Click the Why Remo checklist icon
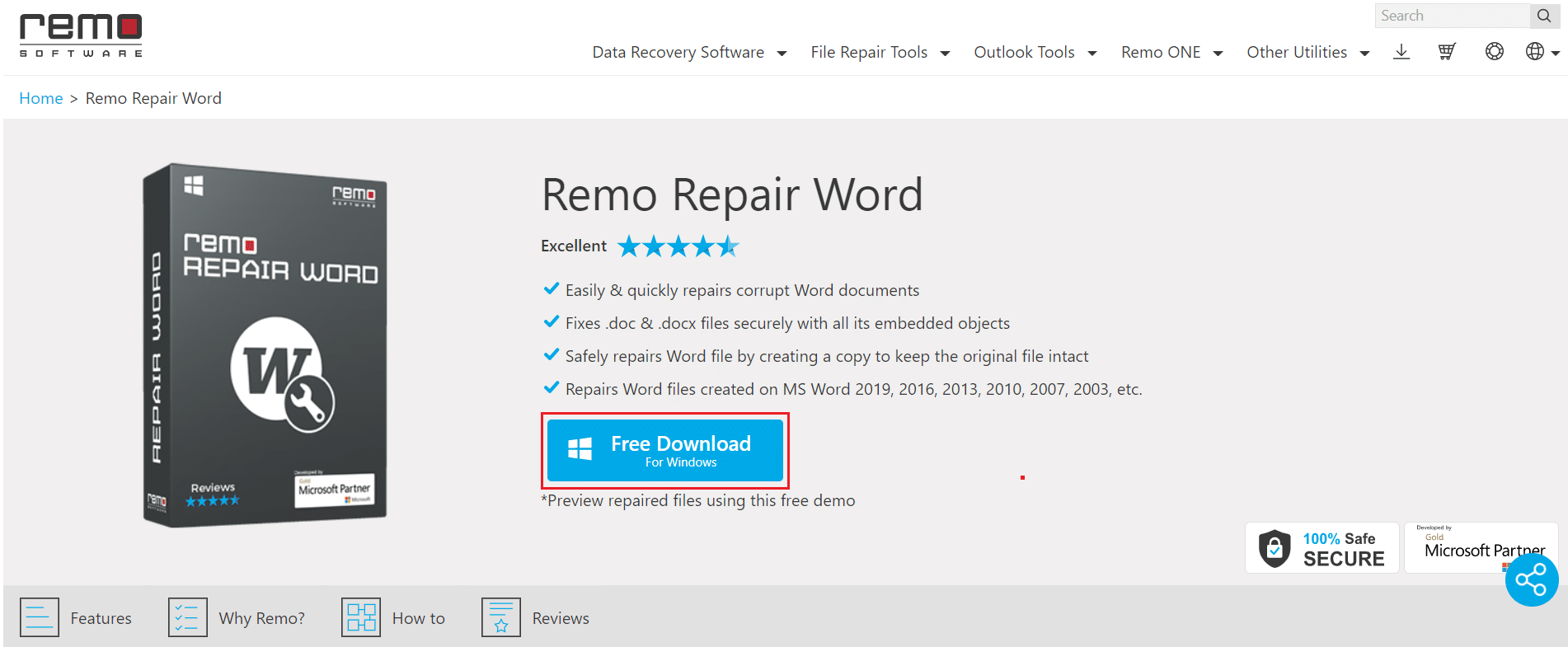The width and height of the screenshot is (1568, 647). point(188,617)
